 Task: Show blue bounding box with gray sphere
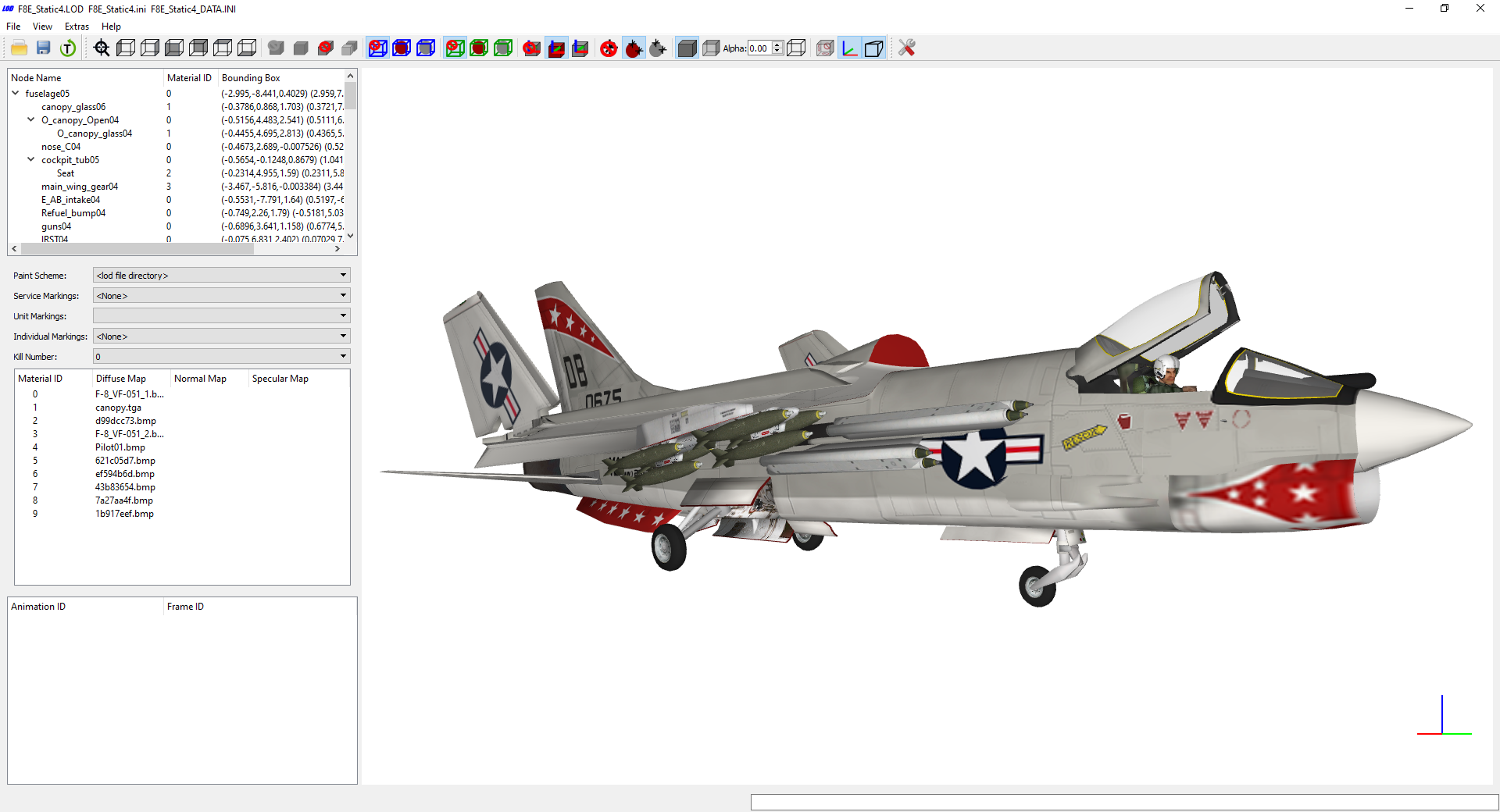pyautogui.click(x=426, y=48)
